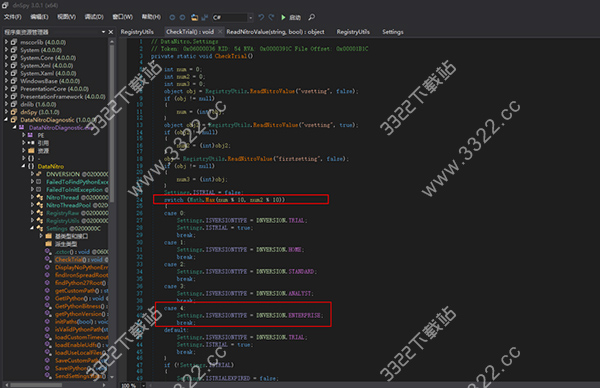The height and width of the screenshot is (388, 600).
Task: Click the navigate backward toolbar icon
Action: (172, 17)
